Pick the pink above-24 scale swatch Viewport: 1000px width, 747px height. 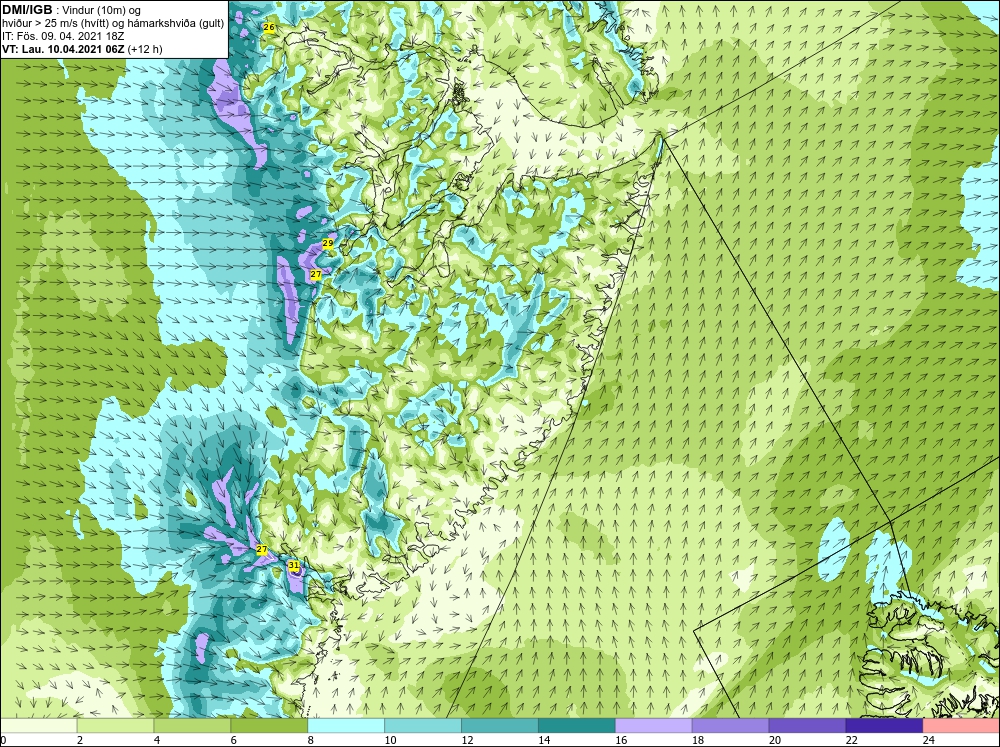[961, 725]
